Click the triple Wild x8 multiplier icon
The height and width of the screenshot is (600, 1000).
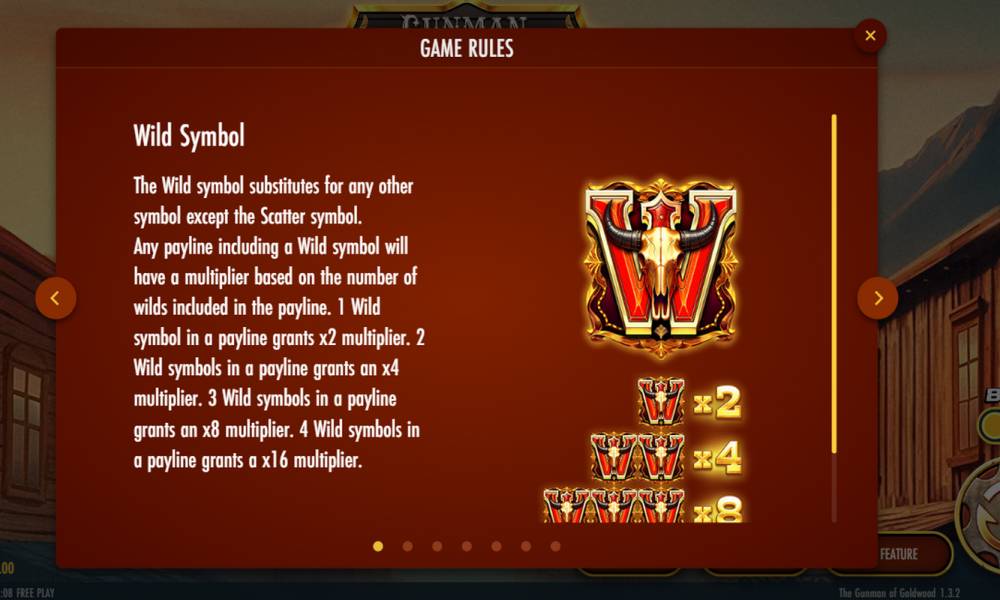coord(614,506)
